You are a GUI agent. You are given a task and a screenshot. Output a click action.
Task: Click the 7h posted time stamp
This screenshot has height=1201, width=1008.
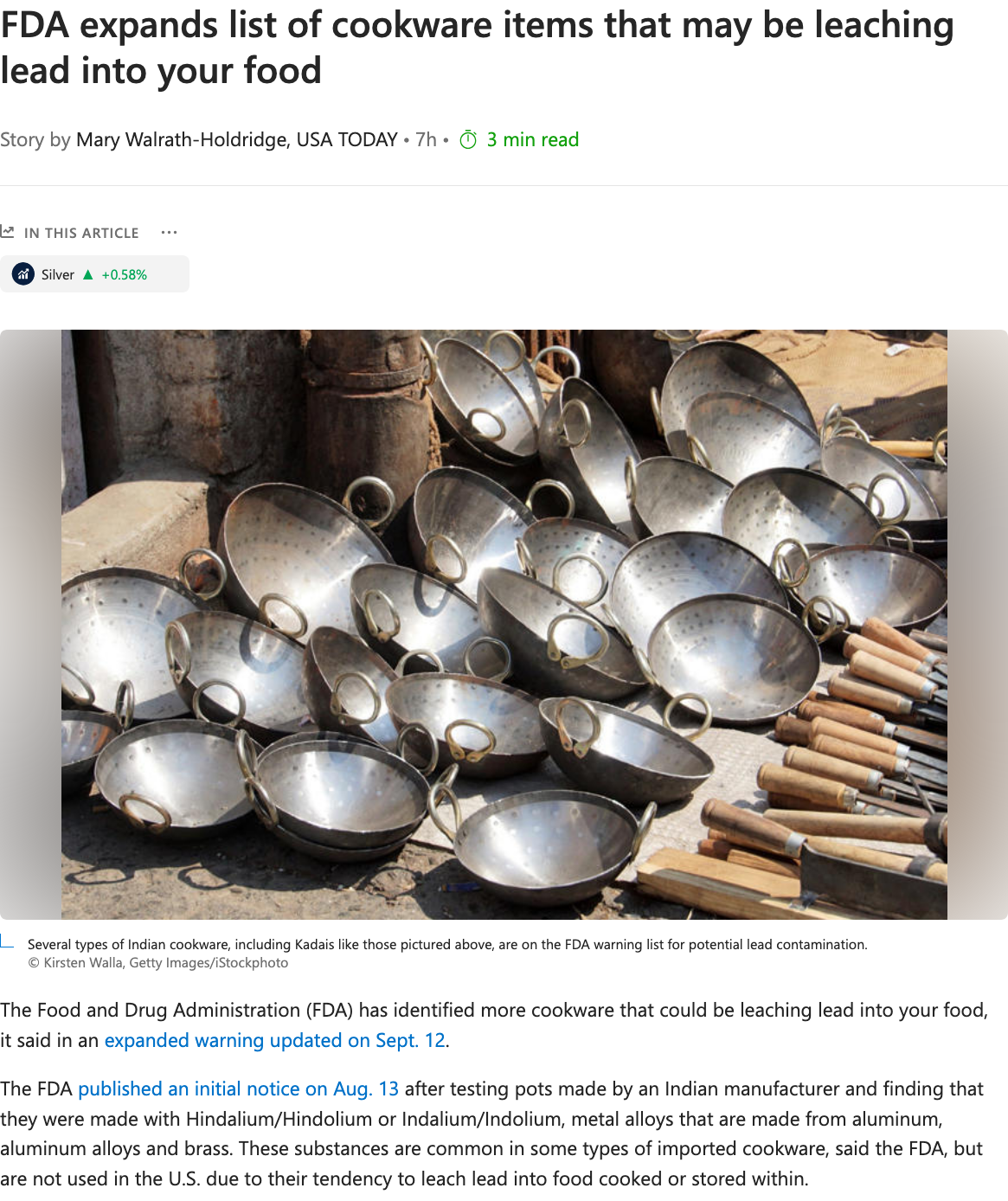point(426,139)
